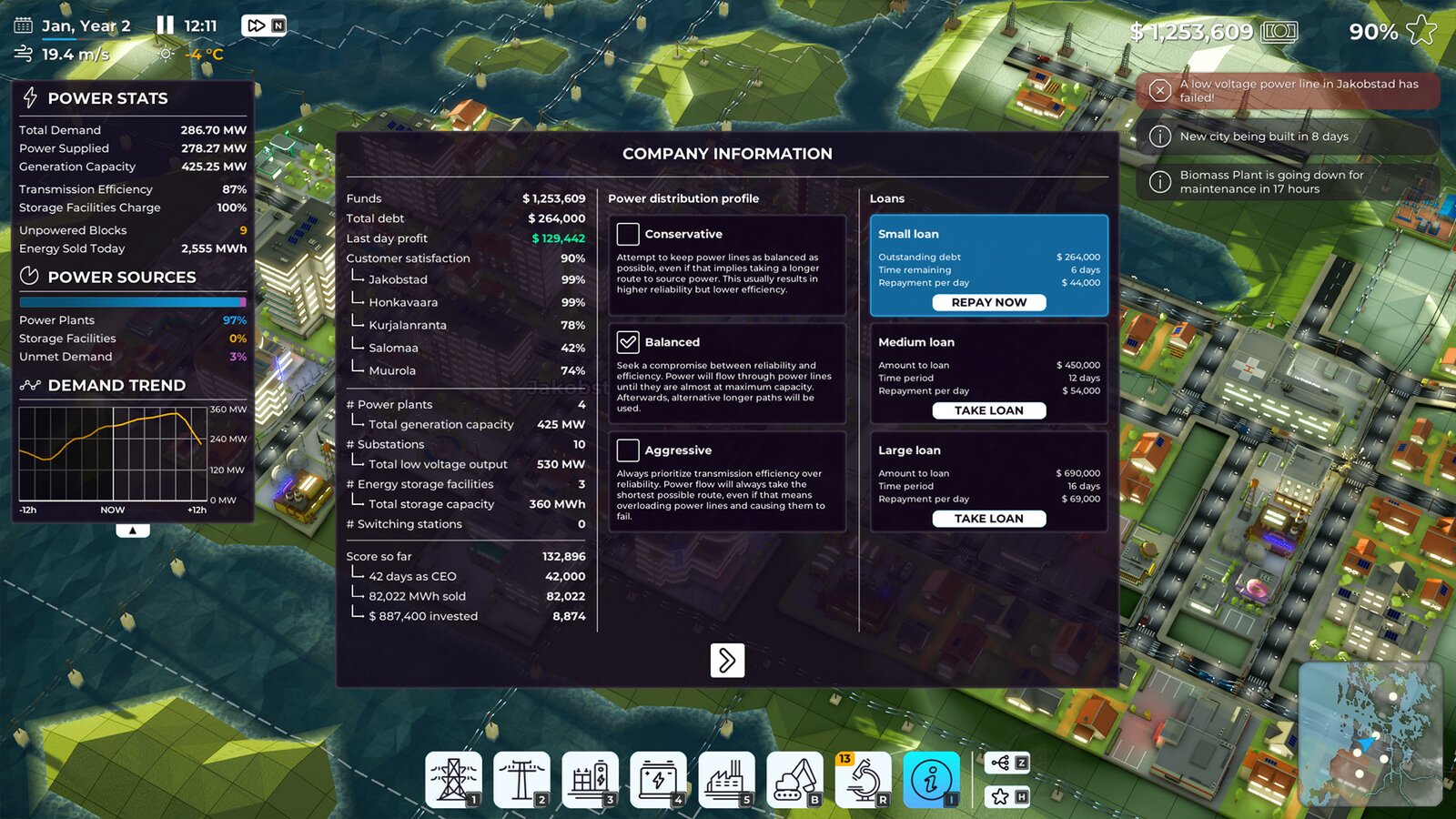Choose the battery energy storage tool
Viewport: 1456px width, 819px height.
point(658,779)
